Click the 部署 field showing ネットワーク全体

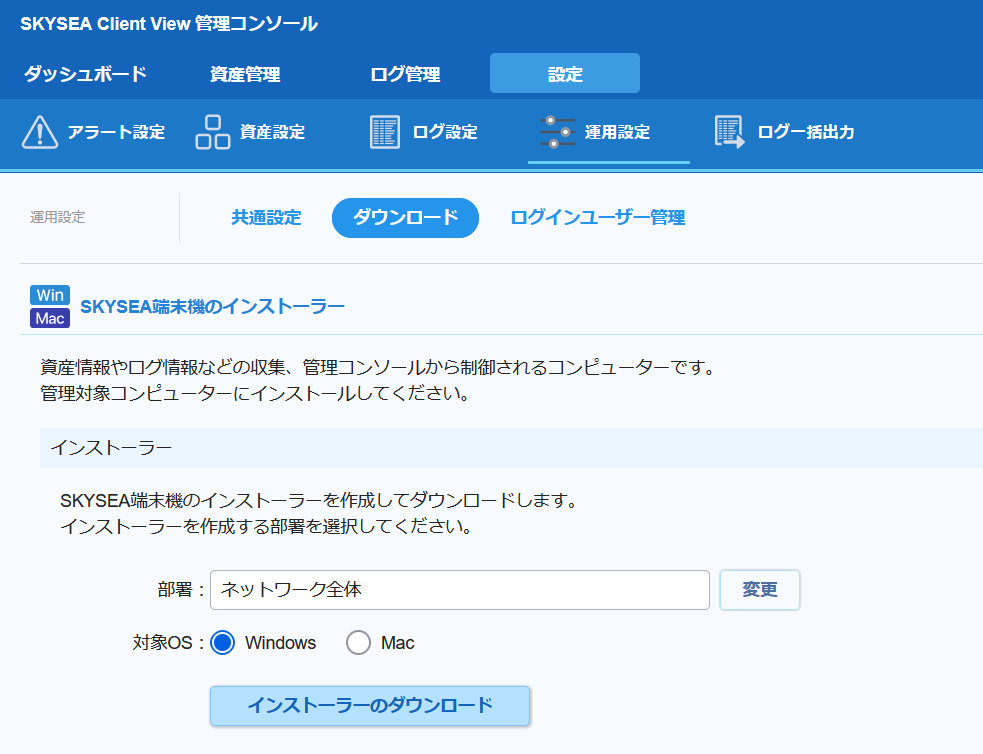460,590
